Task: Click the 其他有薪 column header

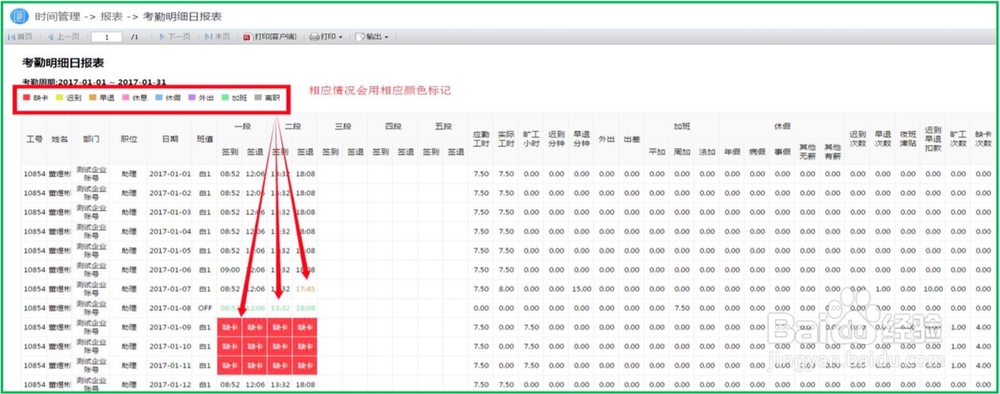Action: 832,152
